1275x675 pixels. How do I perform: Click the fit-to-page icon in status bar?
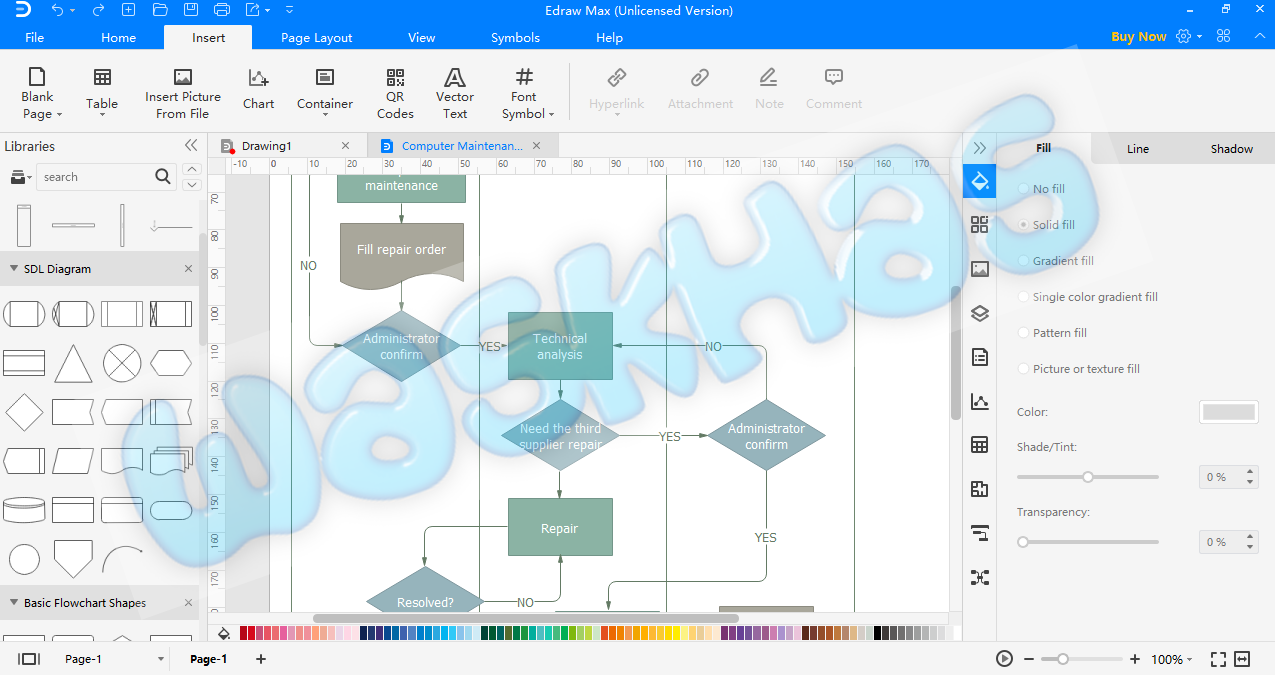pyautogui.click(x=1218, y=659)
